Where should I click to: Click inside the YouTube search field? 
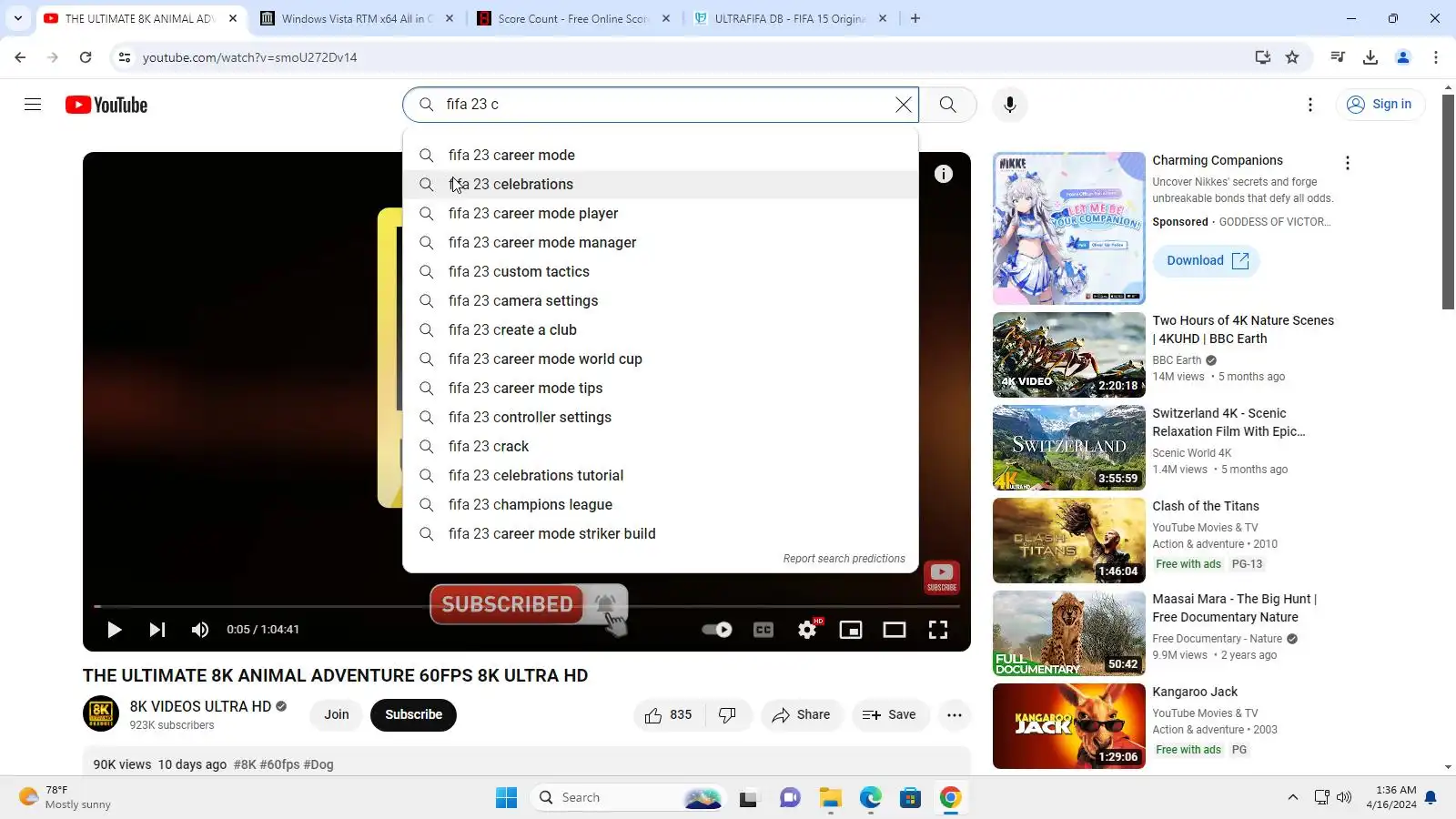[664, 105]
